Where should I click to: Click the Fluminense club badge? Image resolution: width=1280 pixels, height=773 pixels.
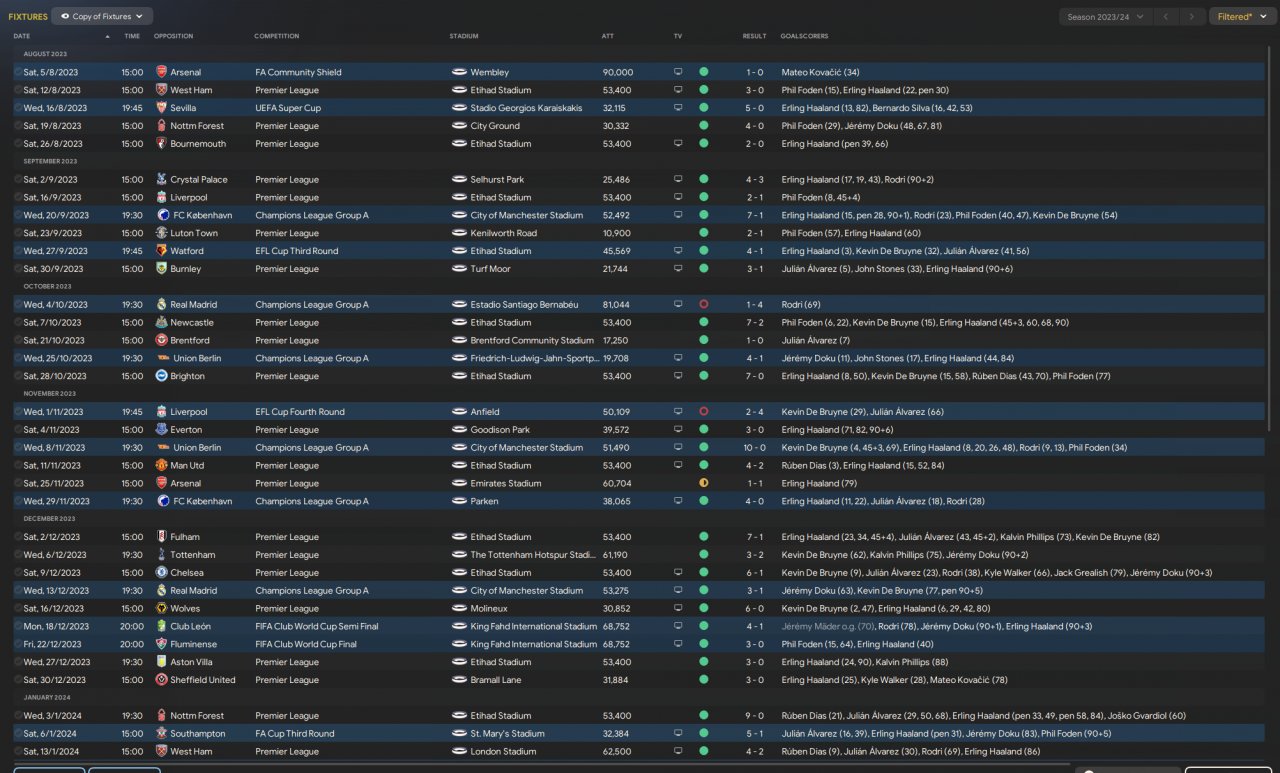162,645
